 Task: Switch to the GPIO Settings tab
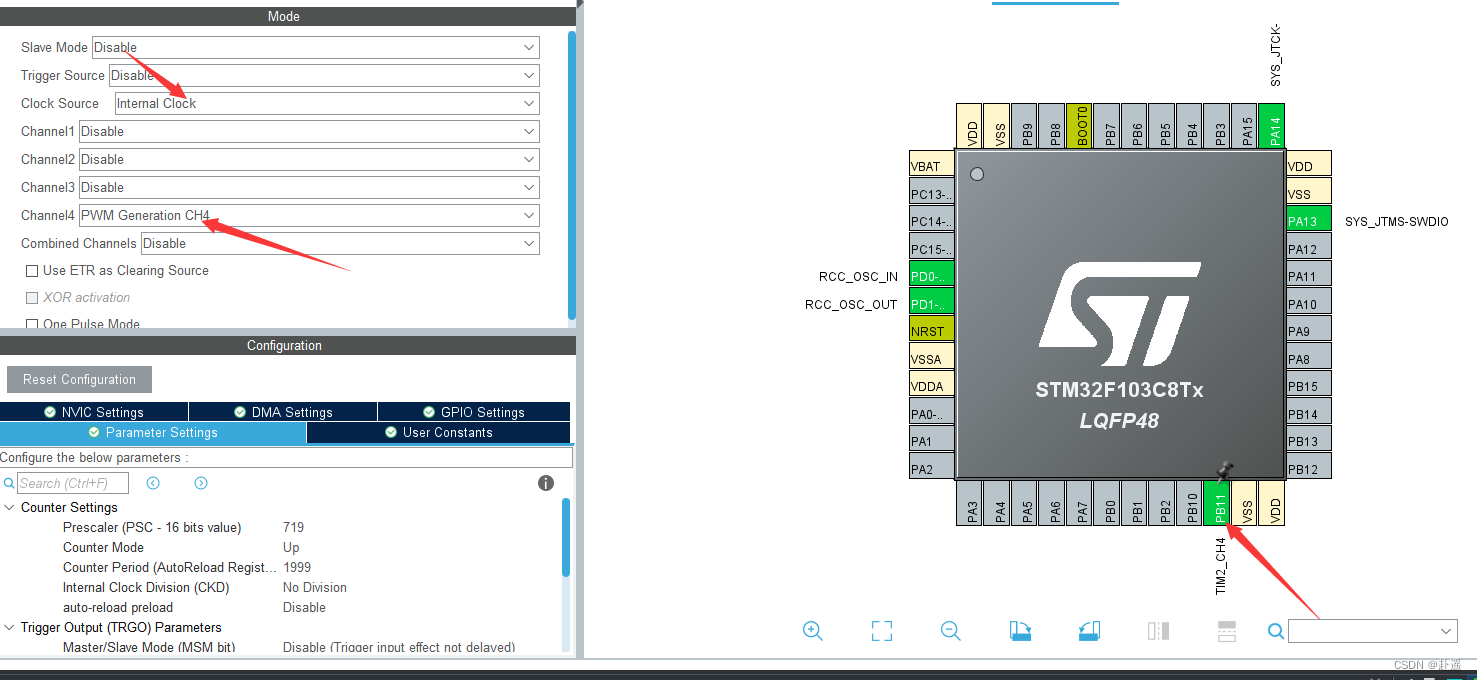pyautogui.click(x=472, y=411)
